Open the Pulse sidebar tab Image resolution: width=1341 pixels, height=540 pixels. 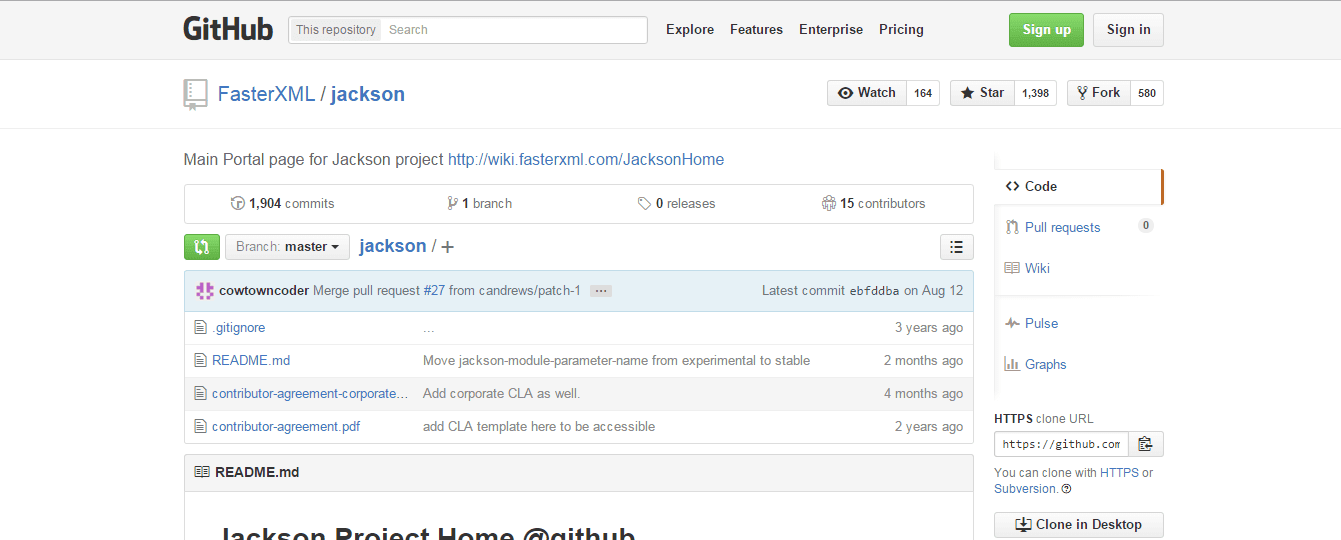pos(1078,323)
